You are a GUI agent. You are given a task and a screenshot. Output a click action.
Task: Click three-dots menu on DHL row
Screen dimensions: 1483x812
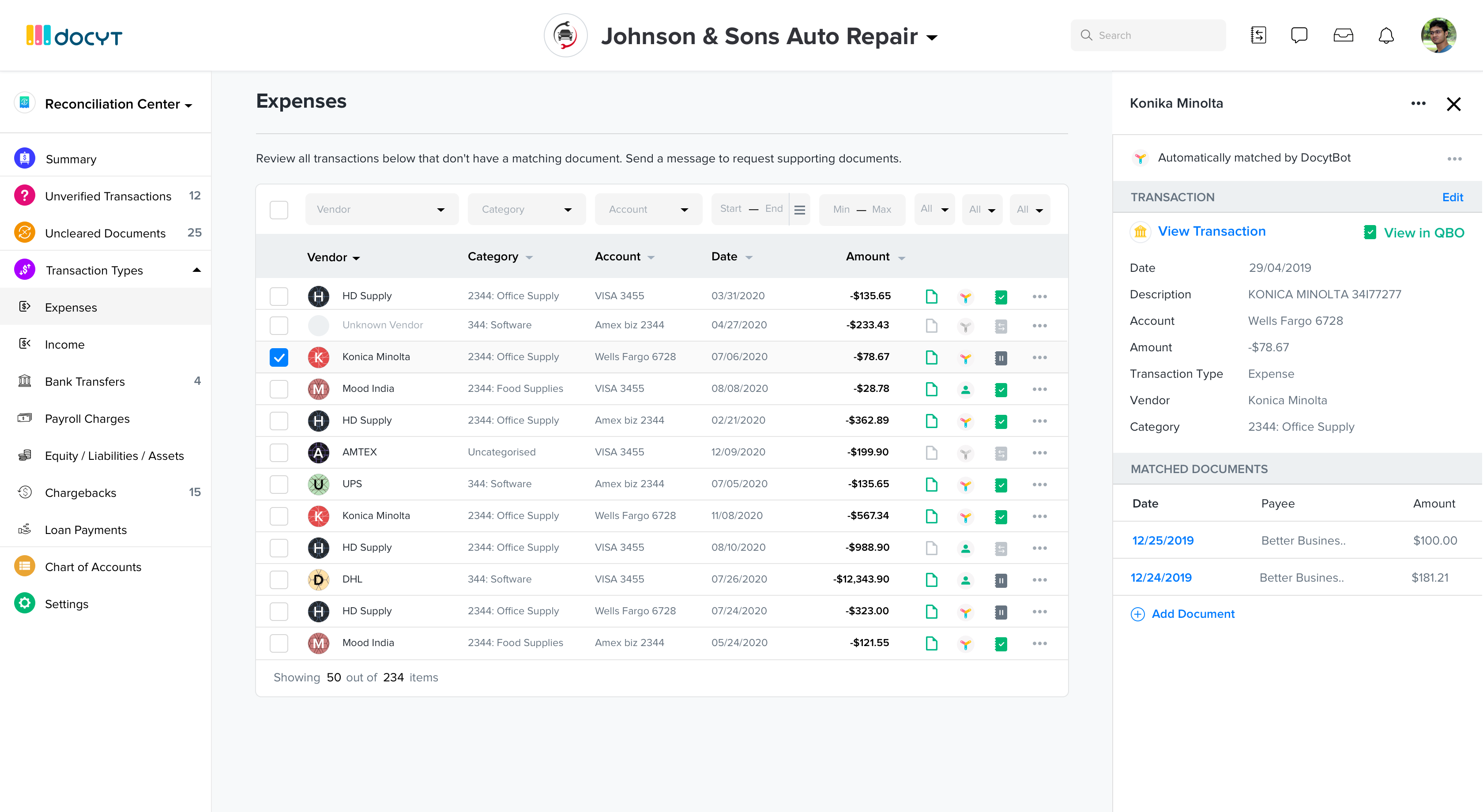tap(1039, 579)
